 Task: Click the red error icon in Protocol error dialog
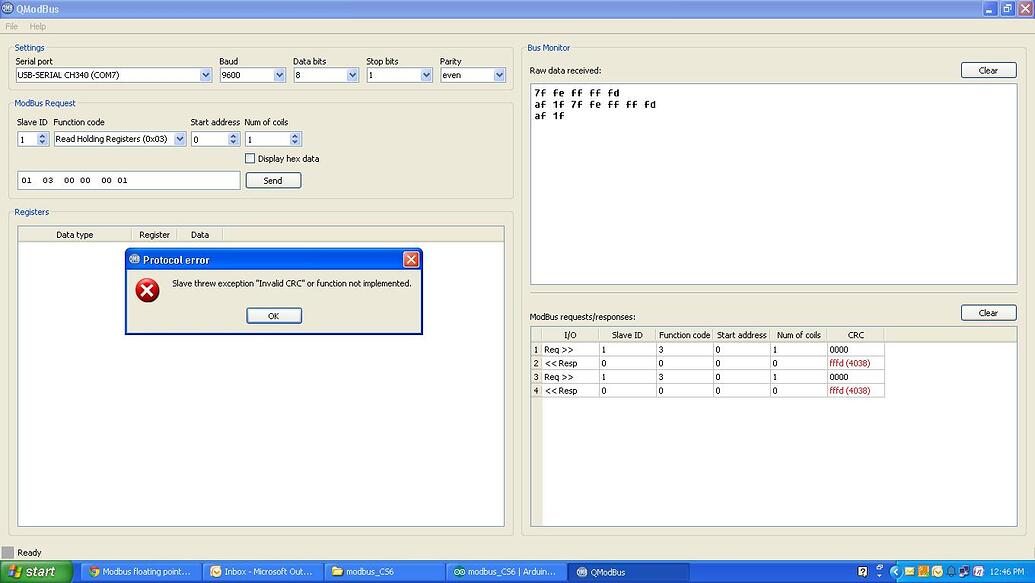click(x=147, y=290)
